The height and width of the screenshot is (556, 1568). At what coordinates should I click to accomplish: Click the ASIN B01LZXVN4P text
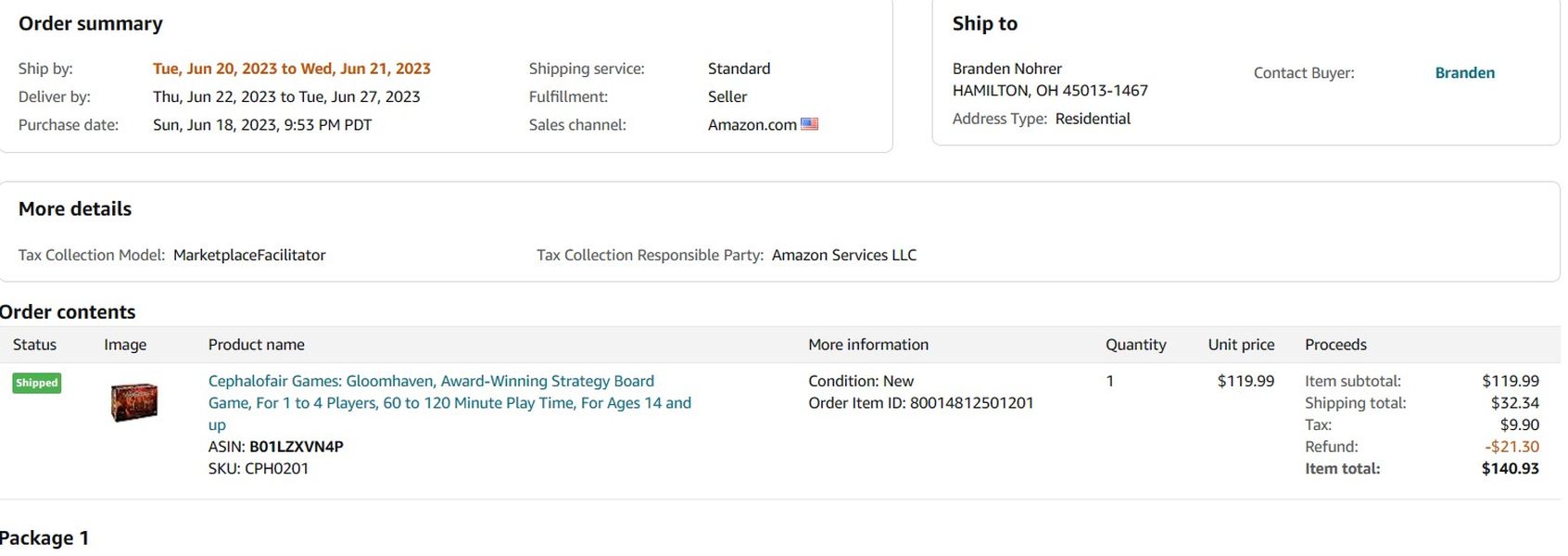(x=296, y=447)
